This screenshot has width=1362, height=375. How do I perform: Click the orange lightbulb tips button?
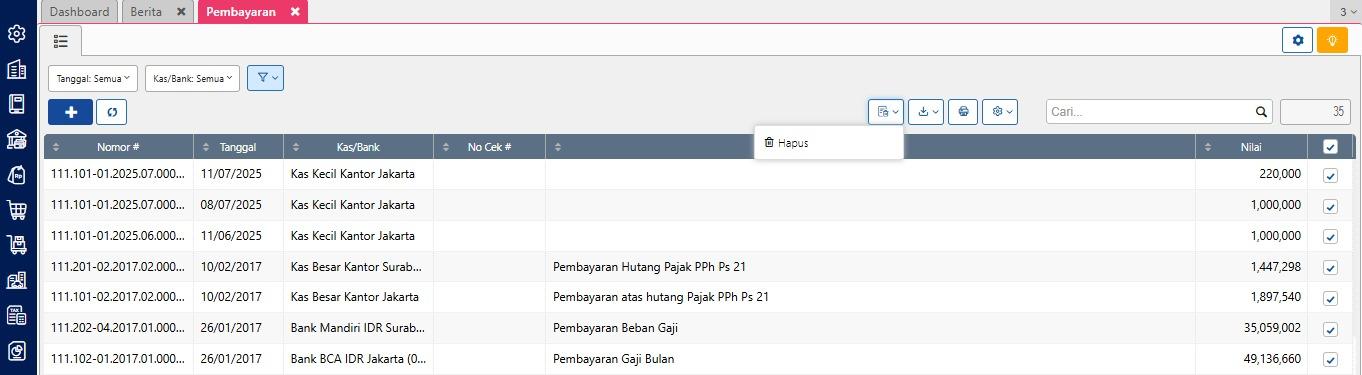pos(1332,40)
